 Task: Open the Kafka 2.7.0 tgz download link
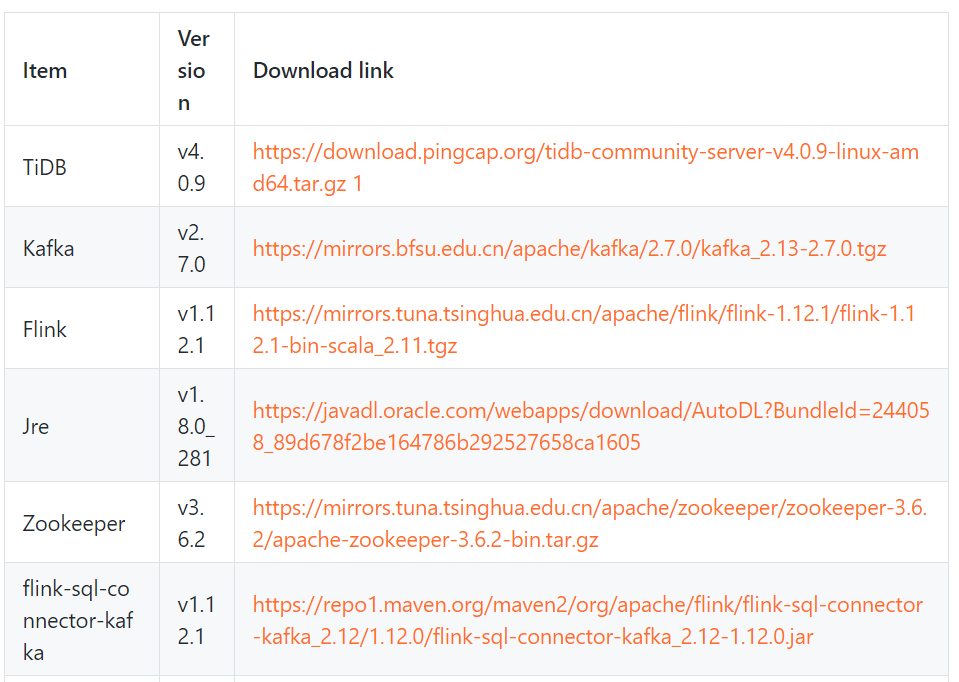tap(569, 248)
